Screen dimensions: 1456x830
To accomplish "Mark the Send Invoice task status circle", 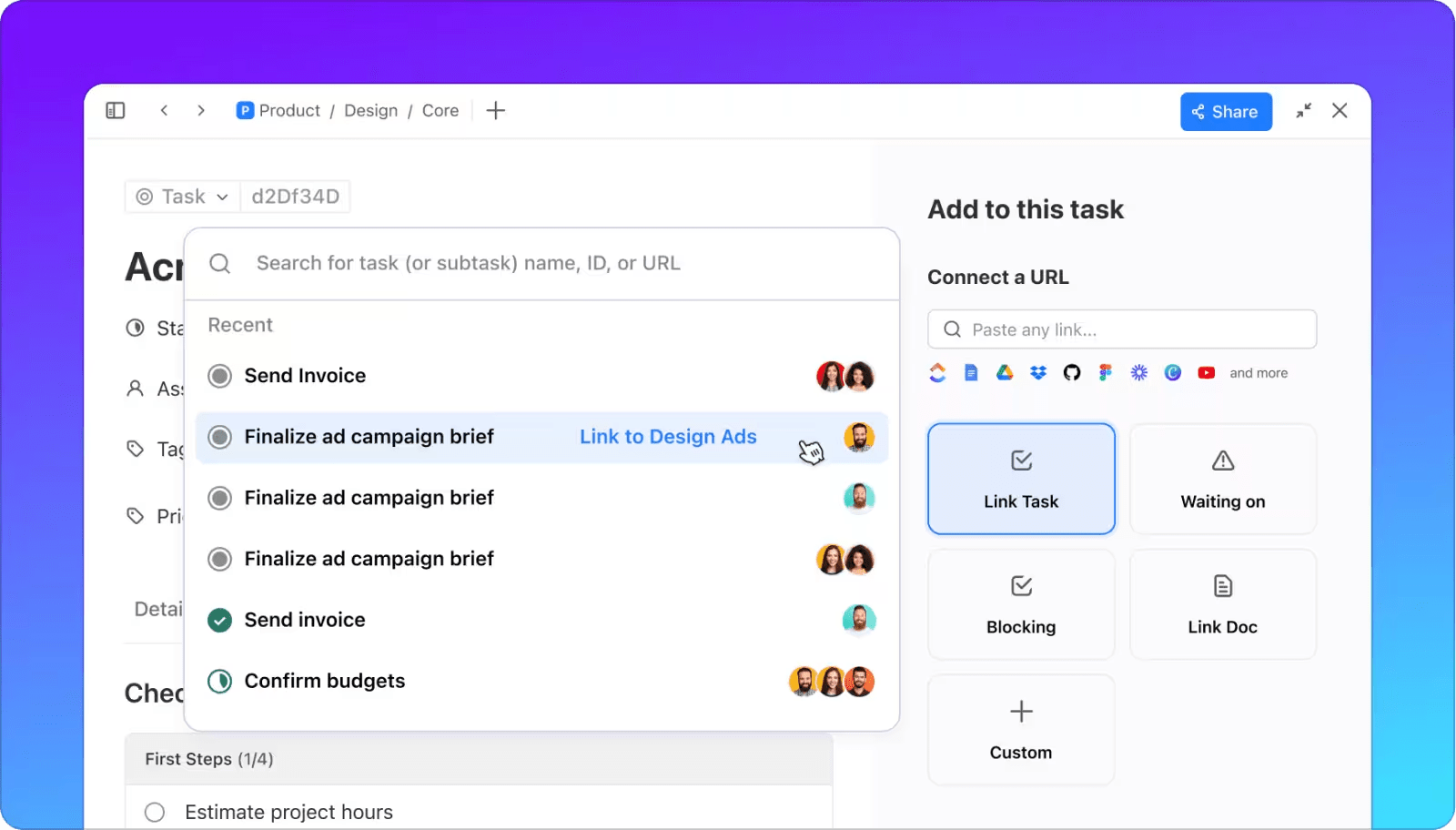I will point(219,376).
